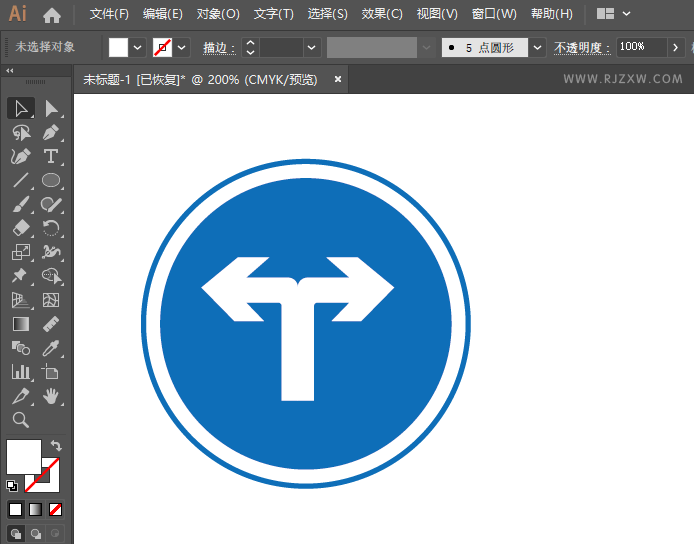Select the Paintbrush tool
This screenshot has height=544, width=694.
pyautogui.click(x=21, y=204)
